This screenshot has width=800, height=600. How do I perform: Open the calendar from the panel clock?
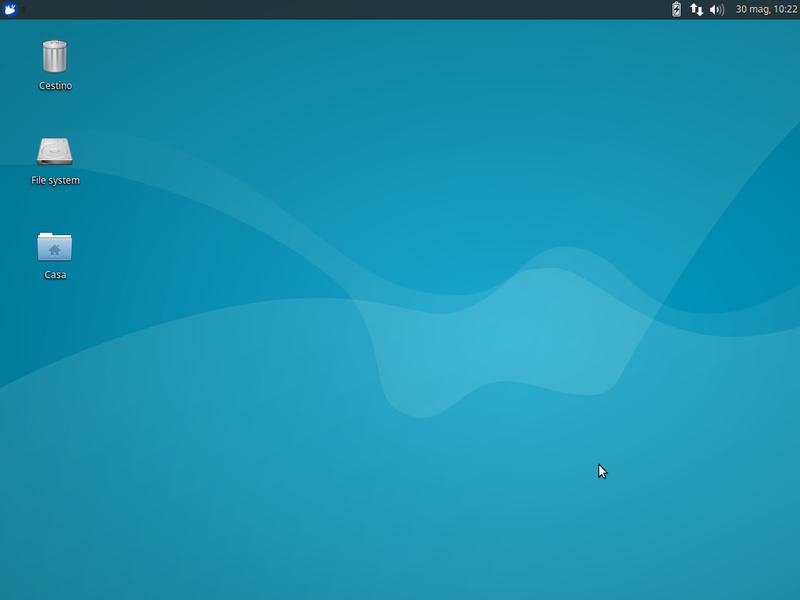pos(766,10)
